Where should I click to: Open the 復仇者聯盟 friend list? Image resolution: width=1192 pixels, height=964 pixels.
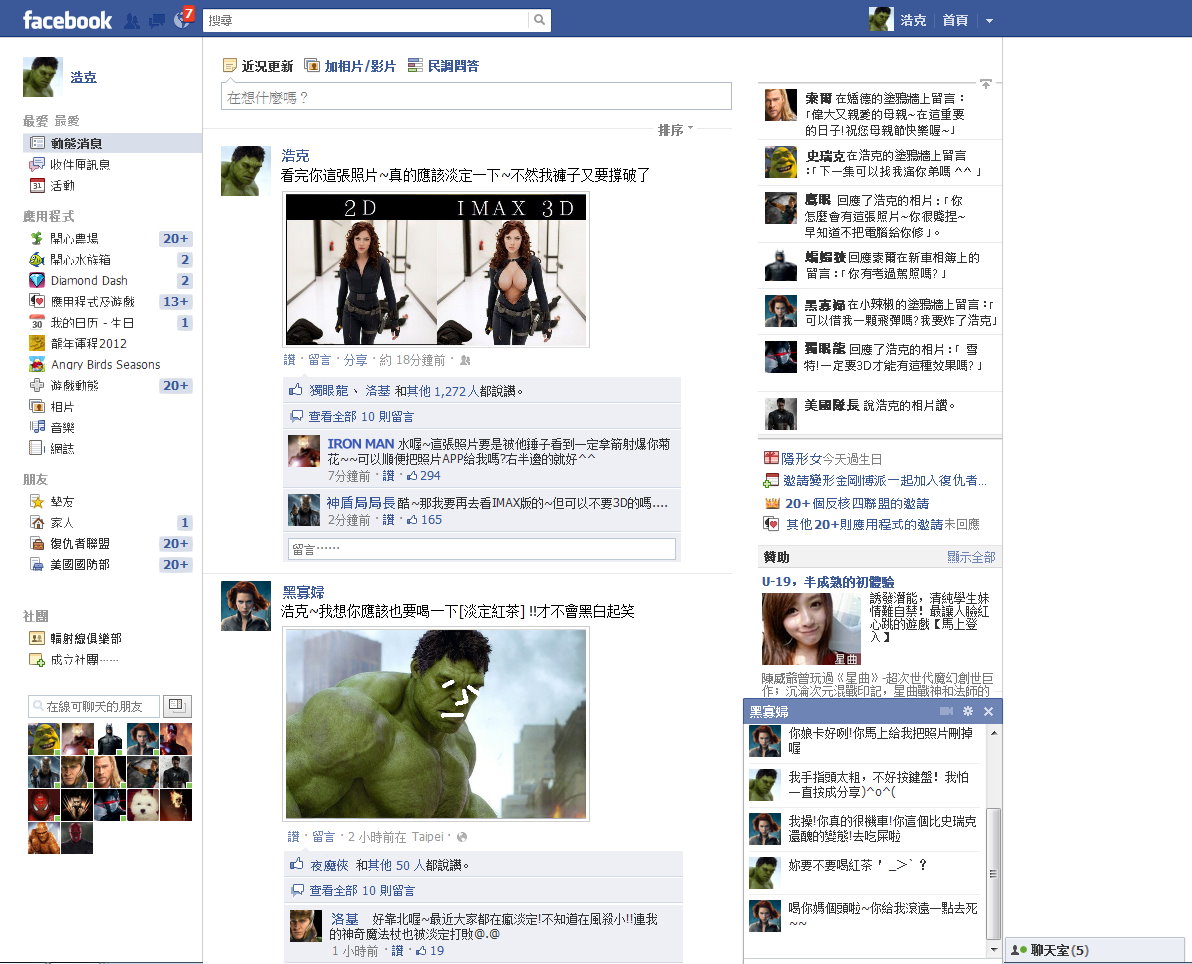coord(80,544)
